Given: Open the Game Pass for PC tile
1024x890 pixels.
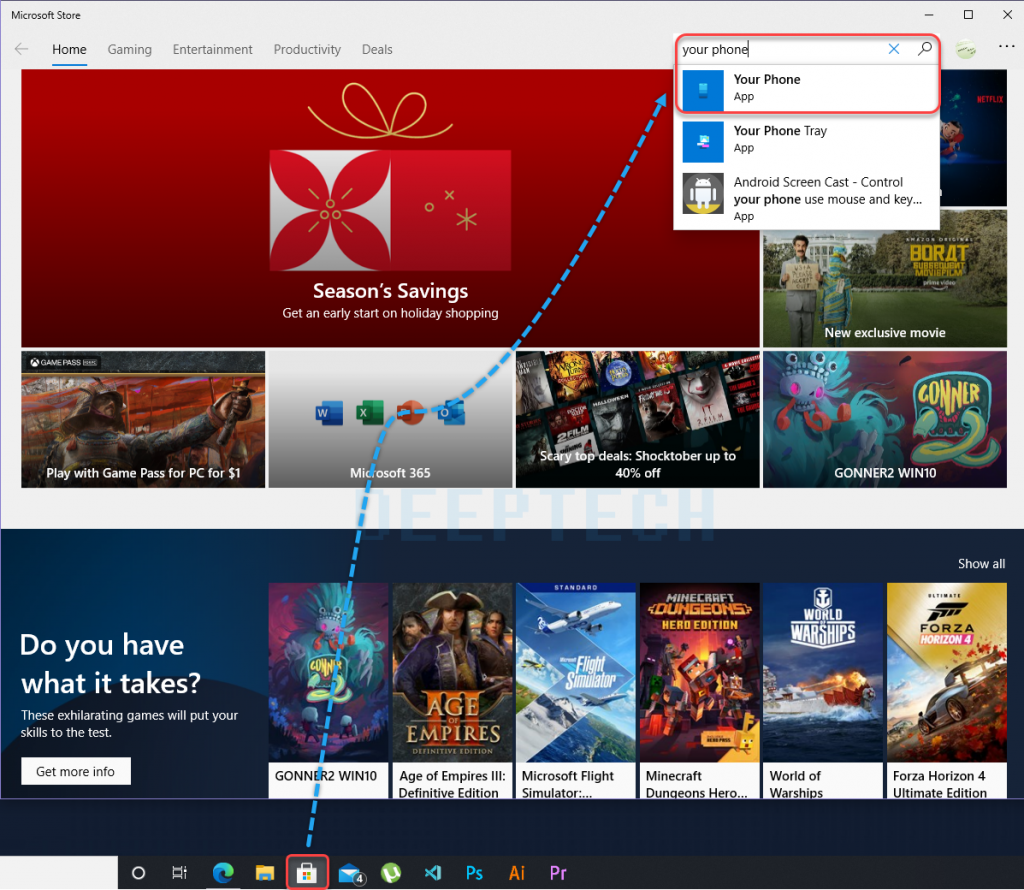Looking at the screenshot, I should pos(143,419).
